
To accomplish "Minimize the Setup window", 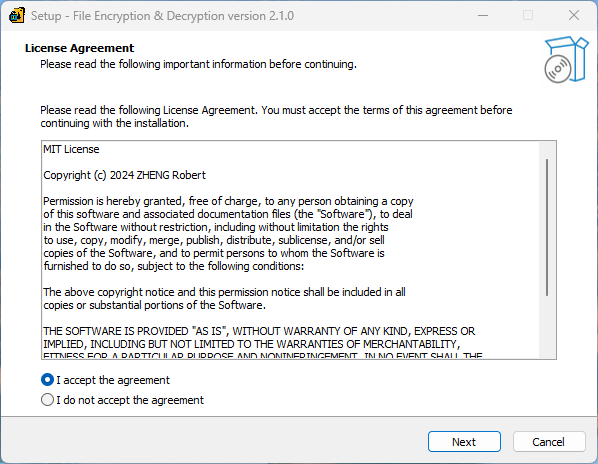I will (483, 16).
